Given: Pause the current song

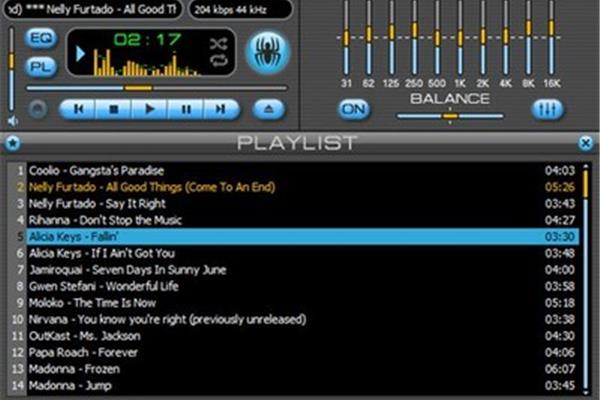Looking at the screenshot, I should 186,109.
